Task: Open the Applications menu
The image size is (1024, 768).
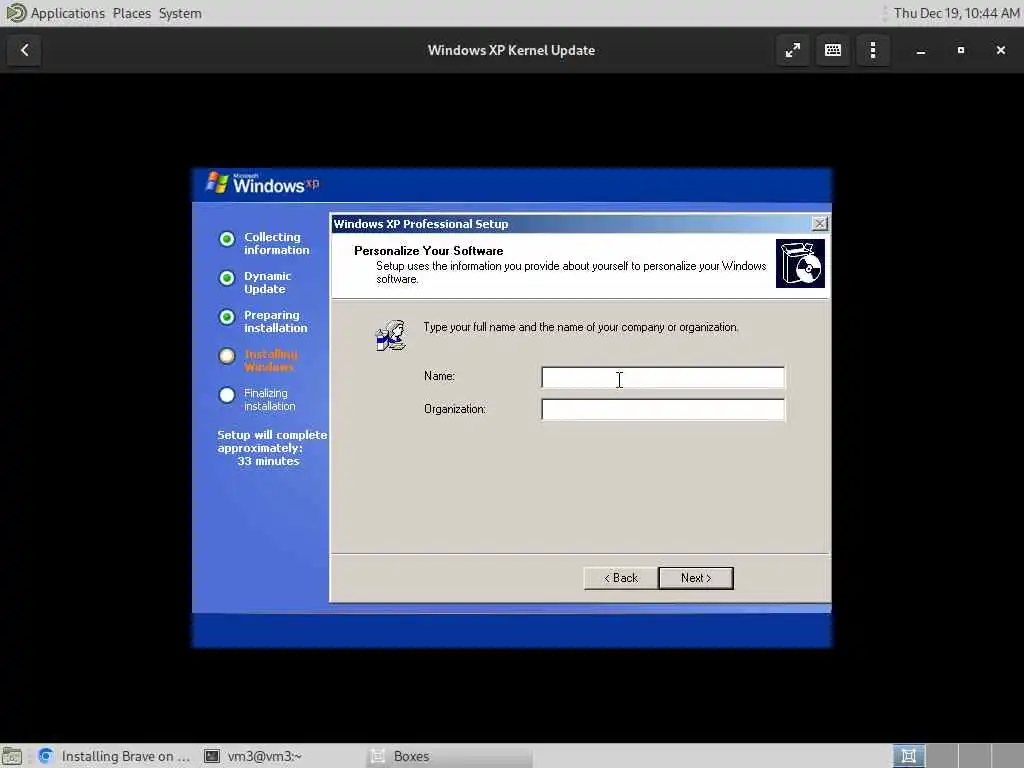Action: pyautogui.click(x=68, y=13)
